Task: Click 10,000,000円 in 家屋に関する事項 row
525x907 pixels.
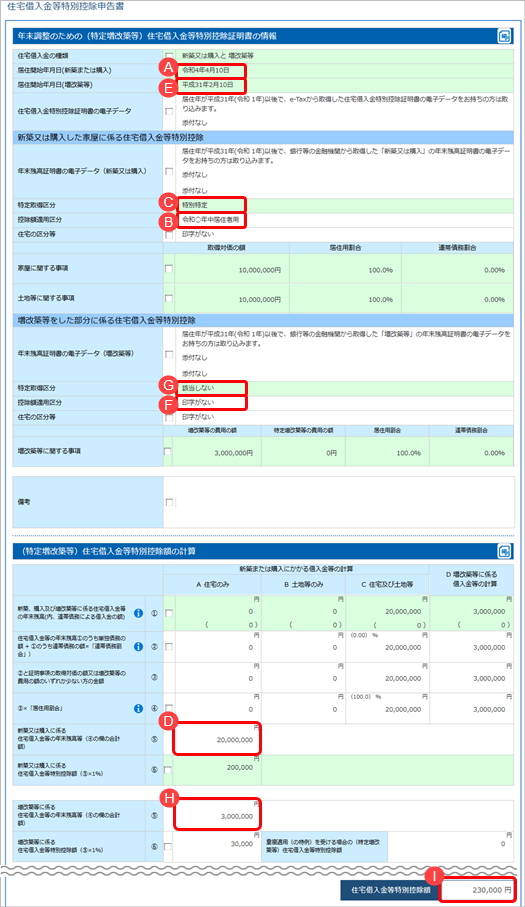Action: point(260,270)
